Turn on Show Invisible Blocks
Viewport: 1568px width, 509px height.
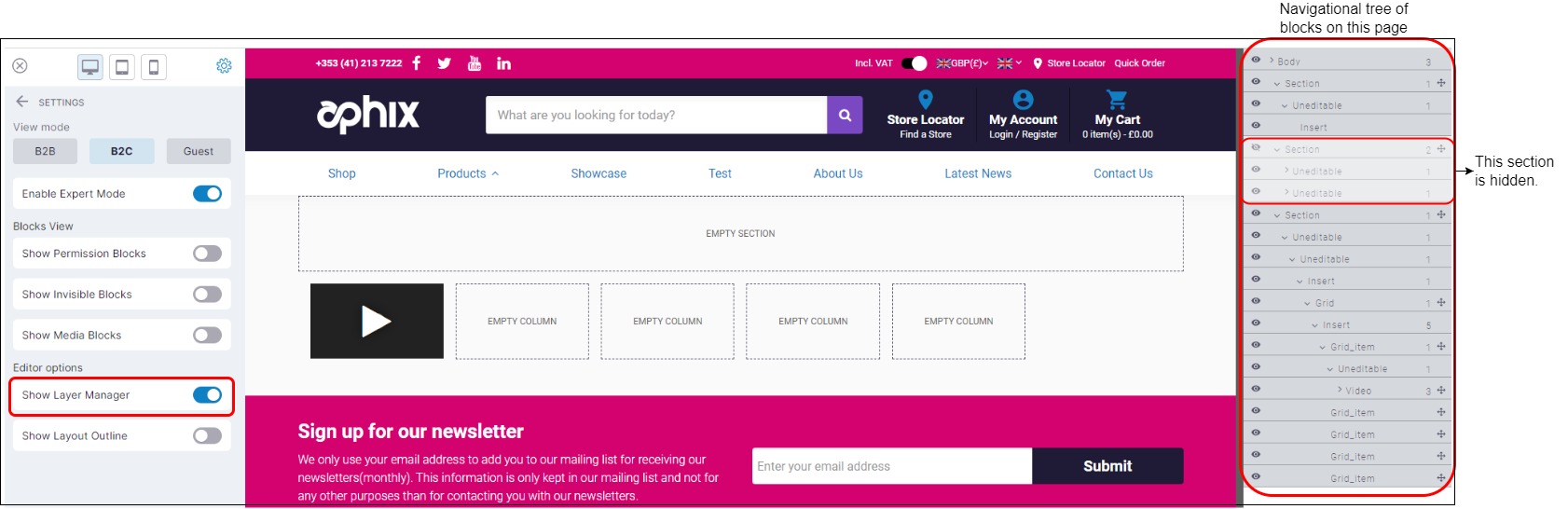click(x=207, y=295)
